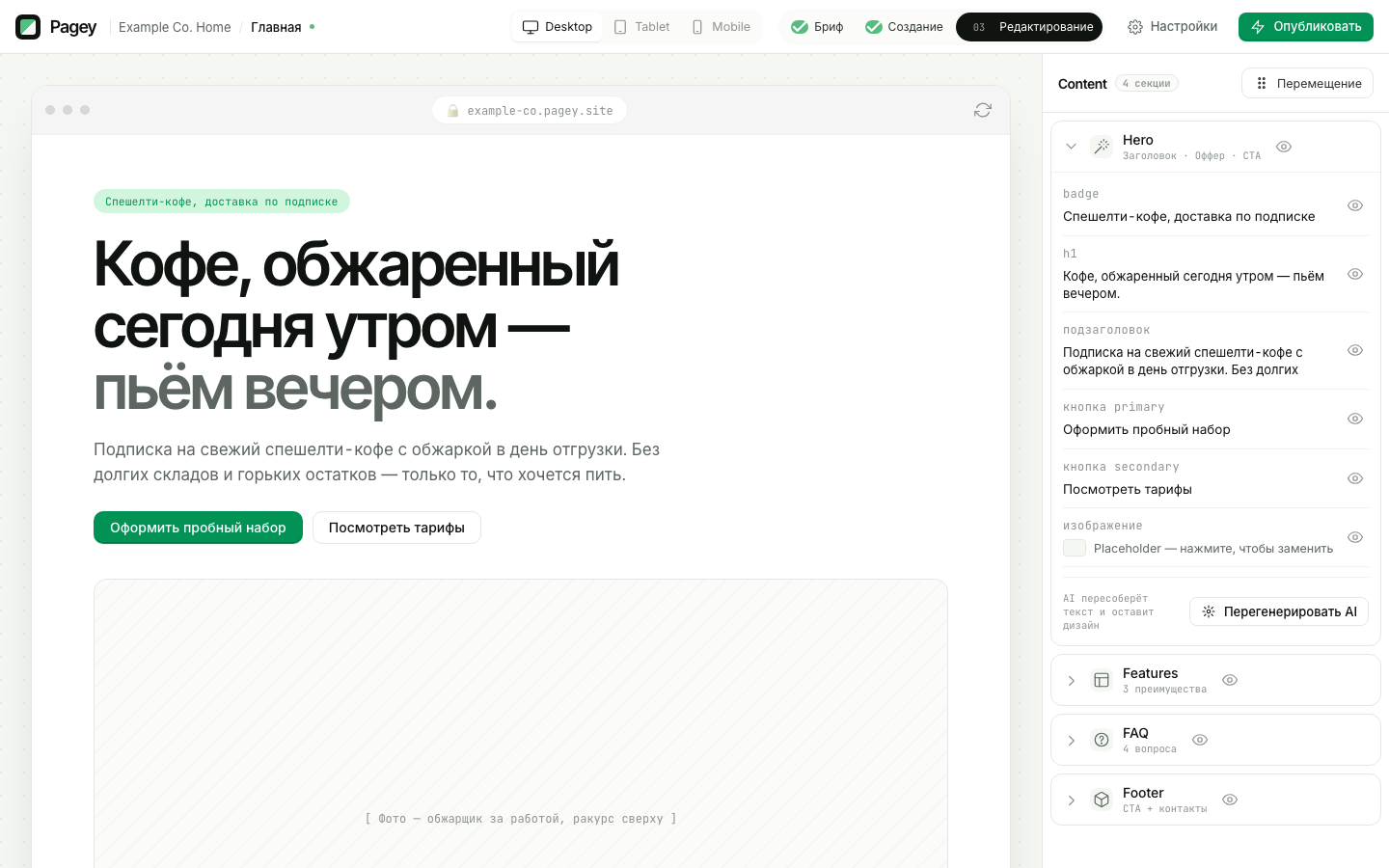The height and width of the screenshot is (868, 1389).
Task: Hide the кнопка primary field
Action: [1355, 419]
